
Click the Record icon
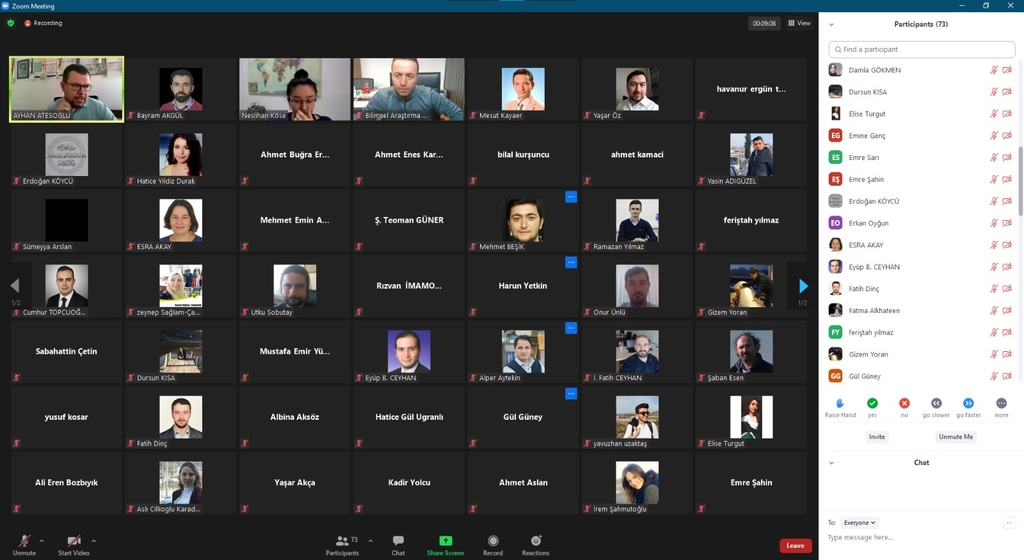[x=493, y=541]
